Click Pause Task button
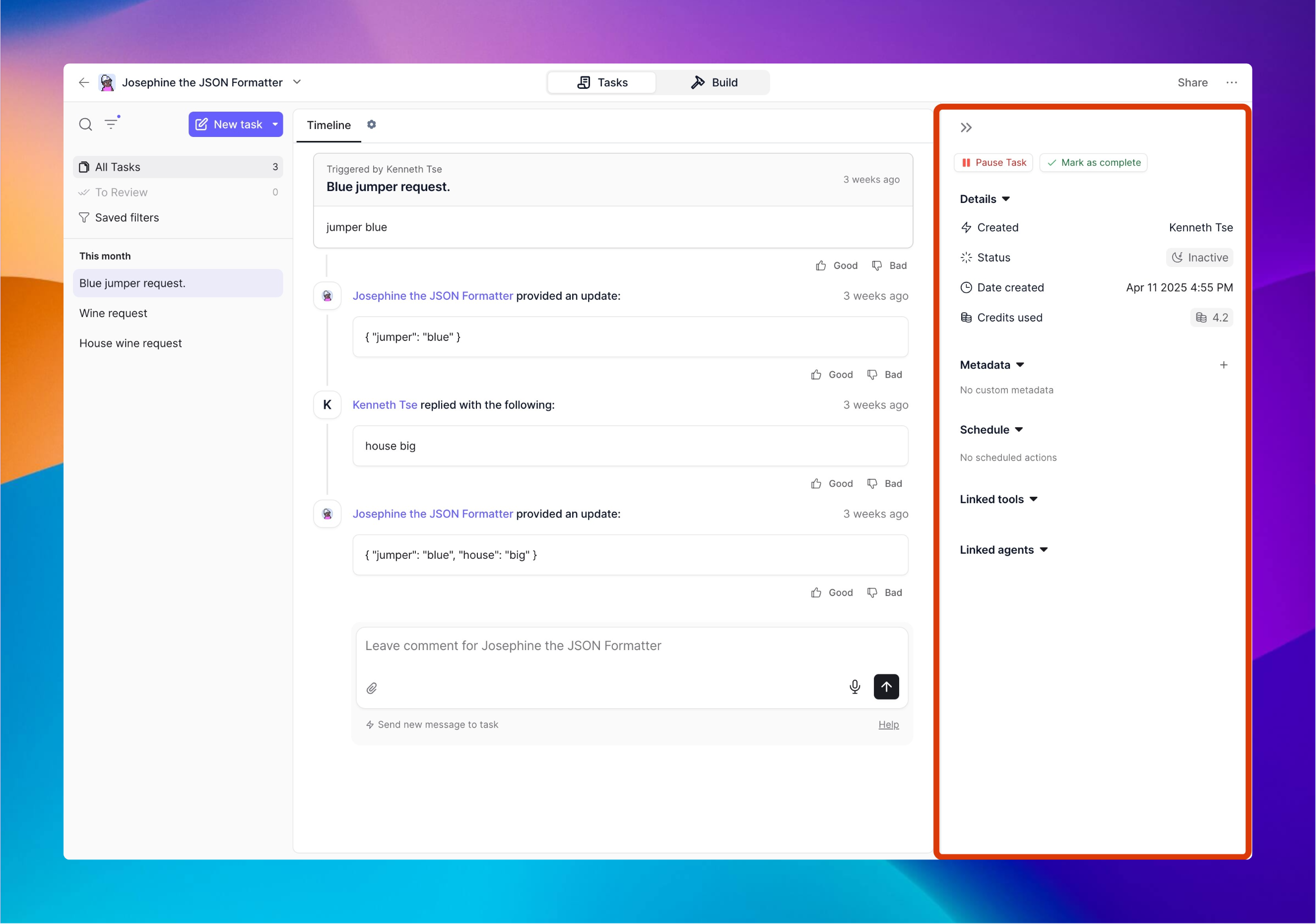Screen dimensions: 1316x924 coord(993,163)
